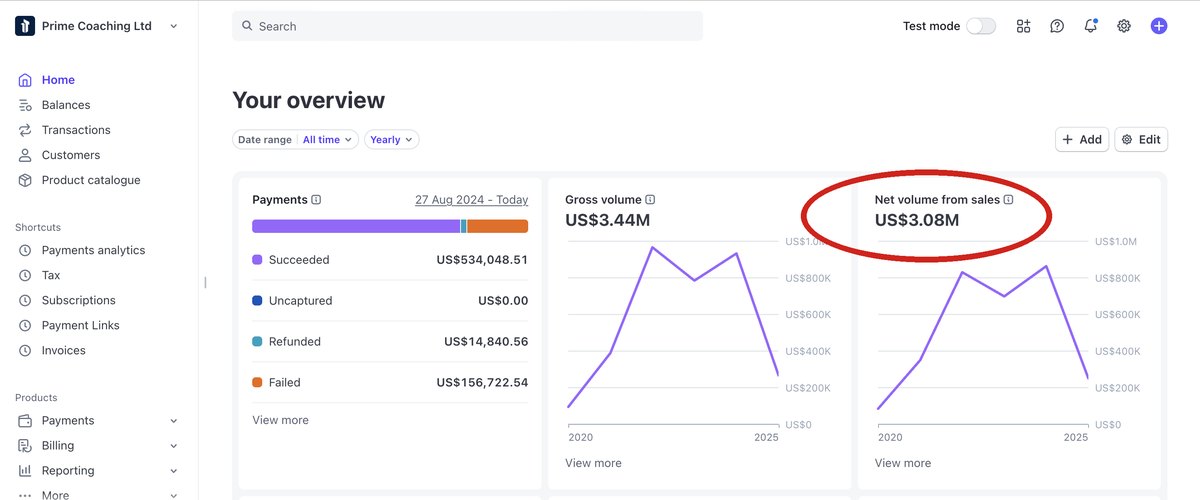
Task: Expand the More section chevron
Action: point(174,494)
